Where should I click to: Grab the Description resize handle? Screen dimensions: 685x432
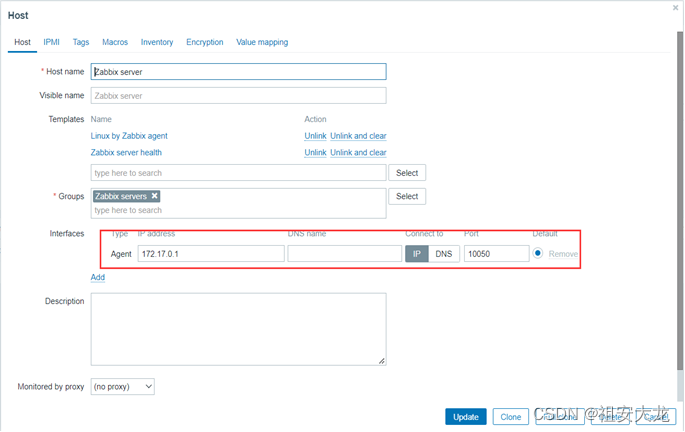[x=382, y=361]
